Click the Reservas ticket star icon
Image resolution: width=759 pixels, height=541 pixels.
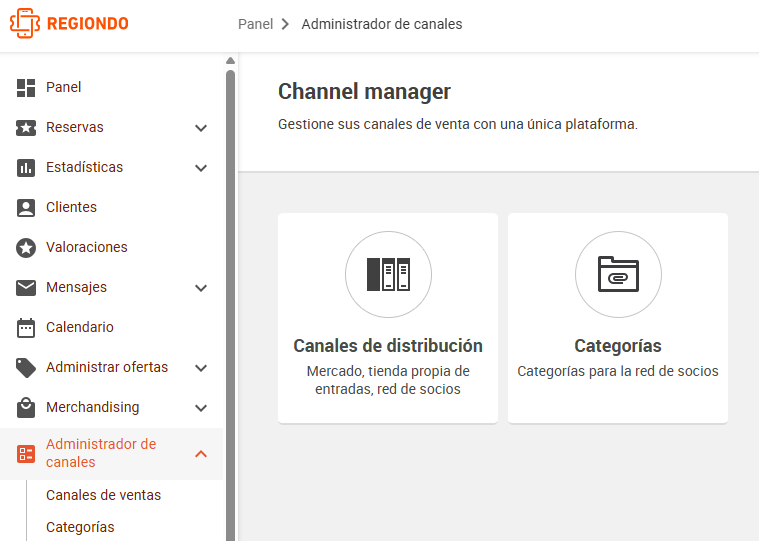[x=26, y=128]
